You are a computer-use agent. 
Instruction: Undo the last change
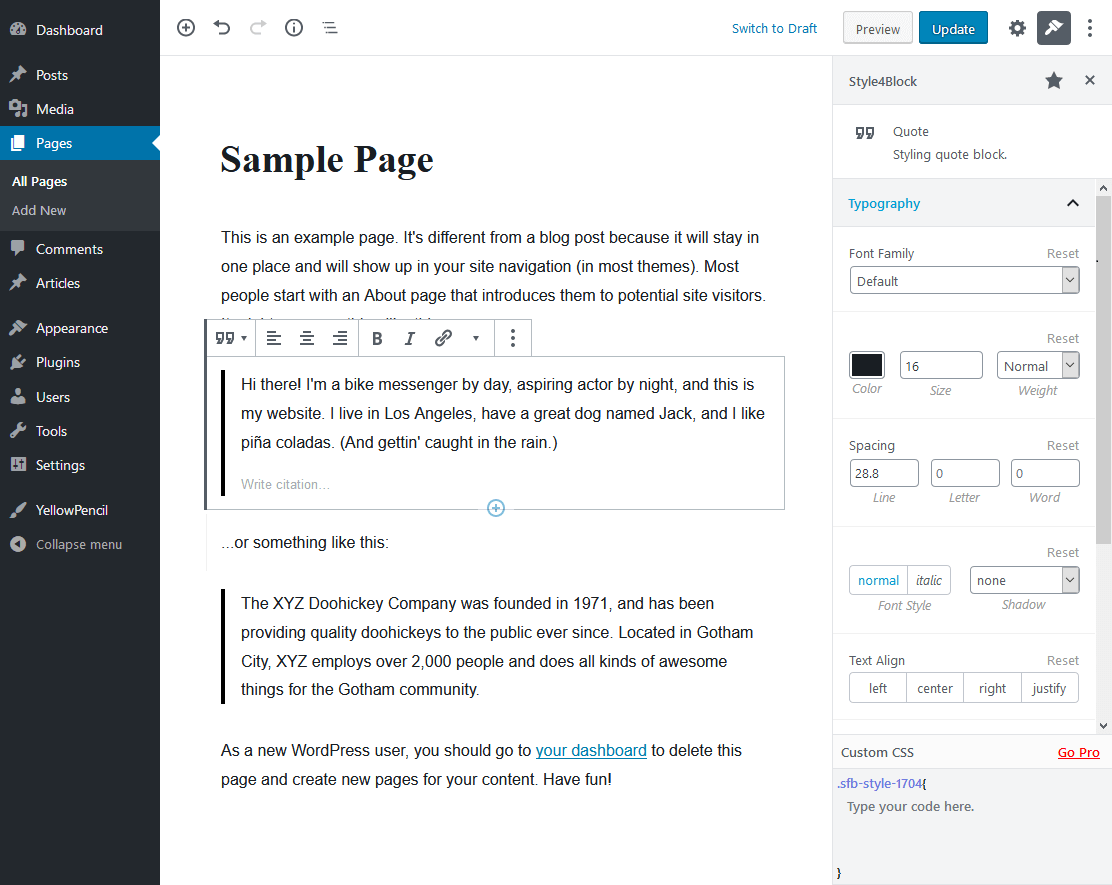(x=221, y=28)
